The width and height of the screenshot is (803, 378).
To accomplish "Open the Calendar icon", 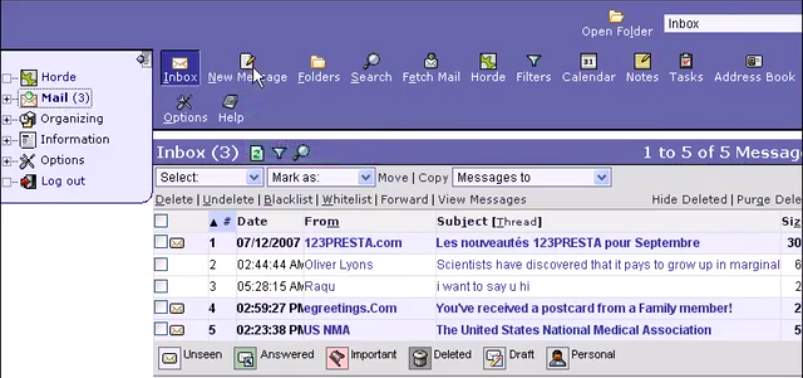I will (x=588, y=61).
